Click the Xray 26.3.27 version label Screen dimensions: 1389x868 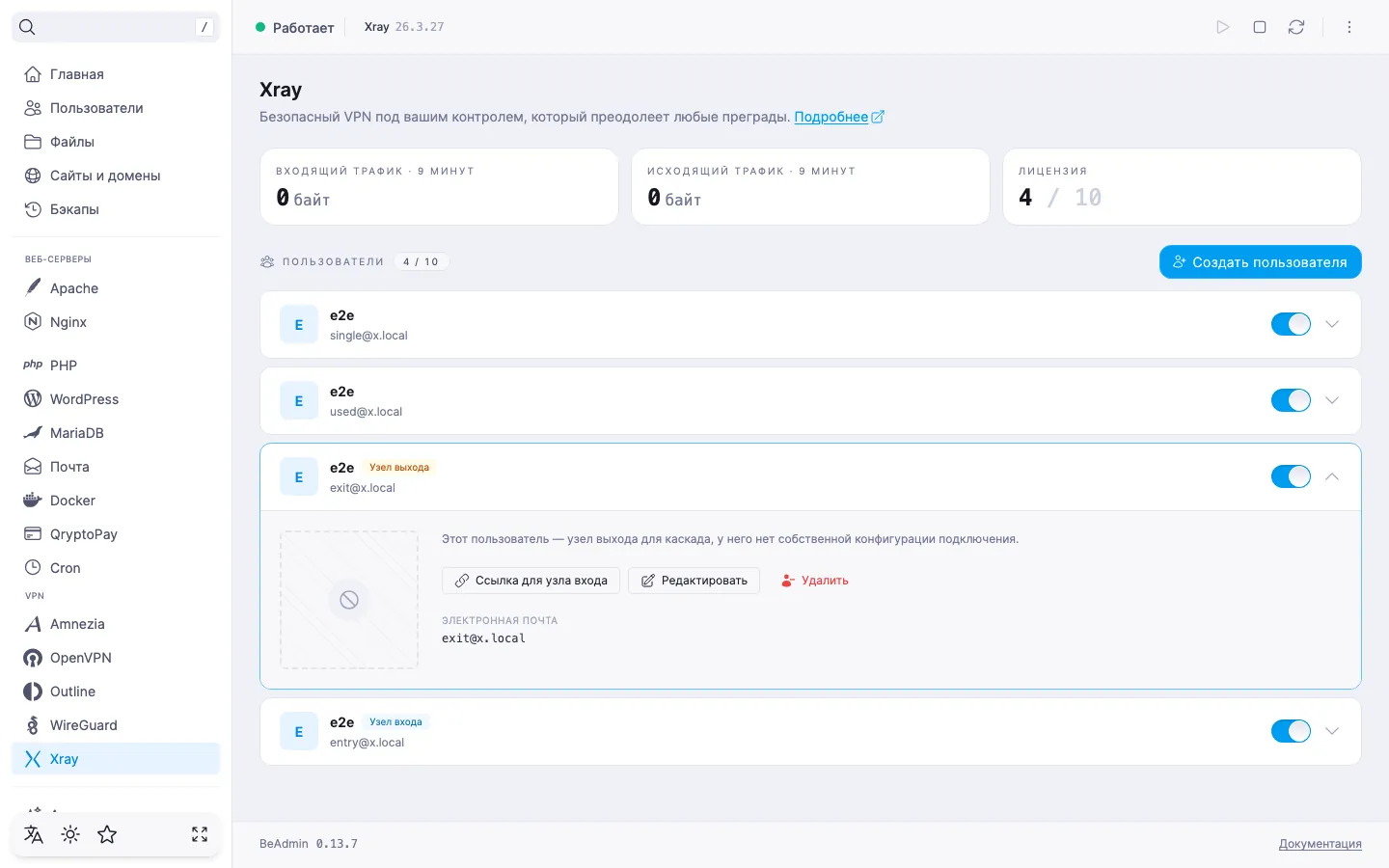[404, 27]
